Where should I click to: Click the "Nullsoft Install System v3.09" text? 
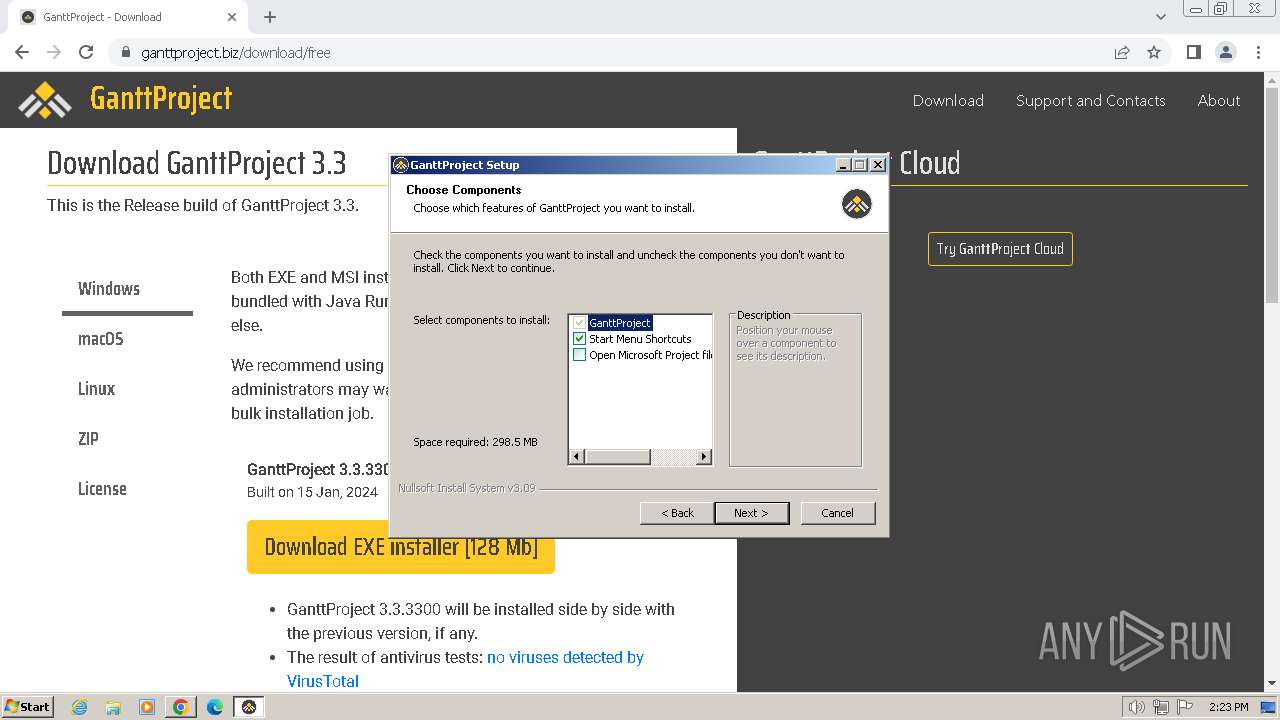pos(467,488)
